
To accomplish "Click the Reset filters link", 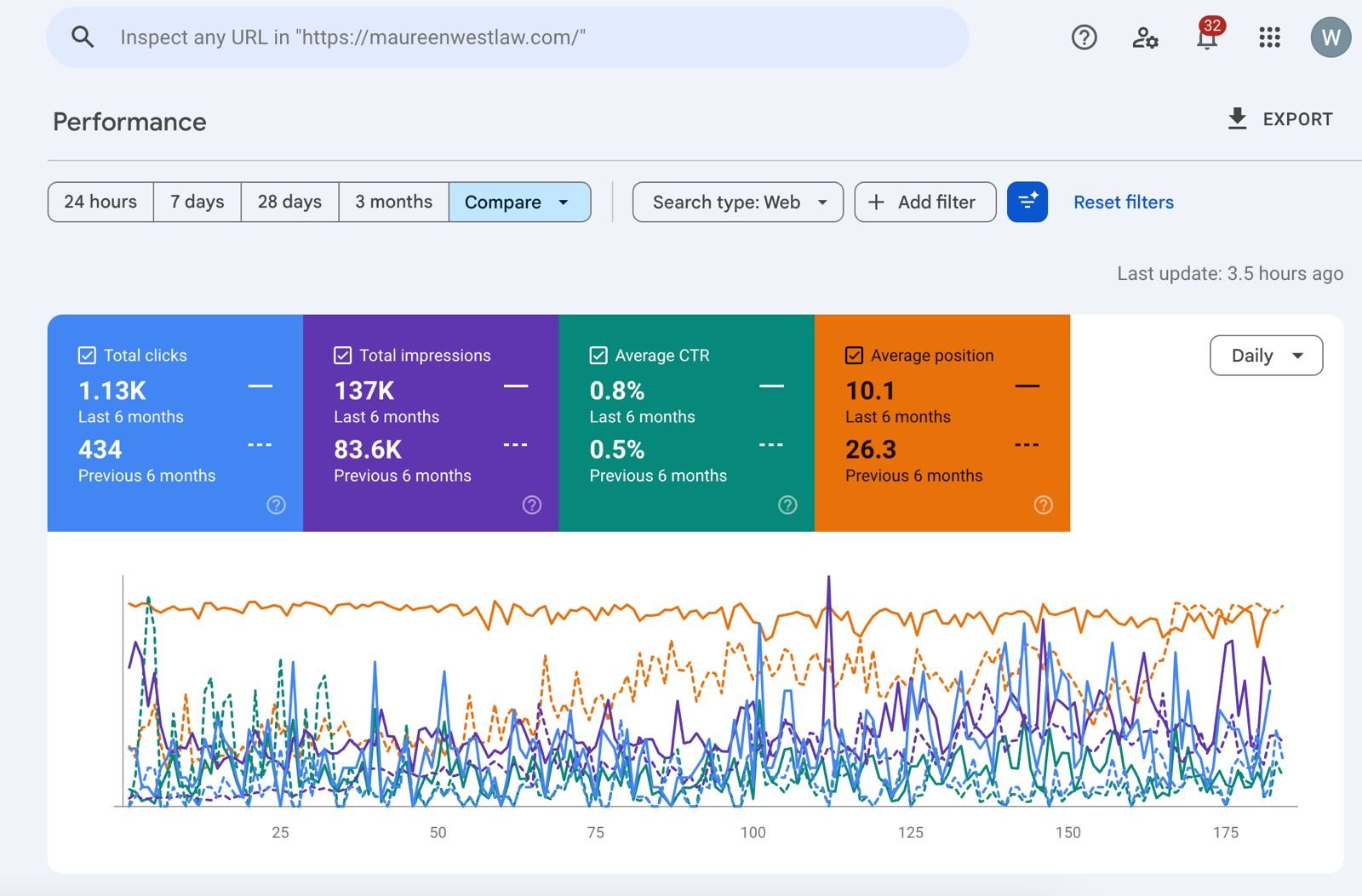I will click(x=1123, y=202).
